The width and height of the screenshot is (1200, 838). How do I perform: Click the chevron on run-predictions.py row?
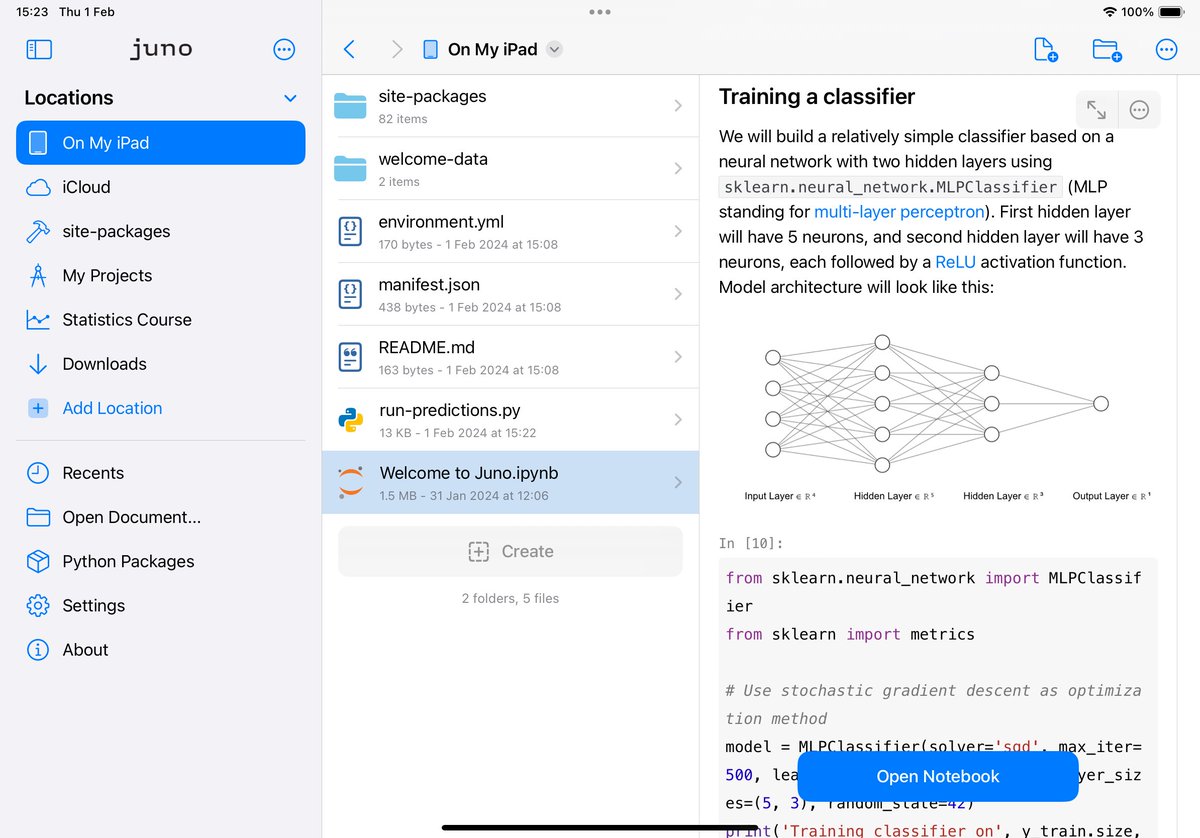click(678, 420)
